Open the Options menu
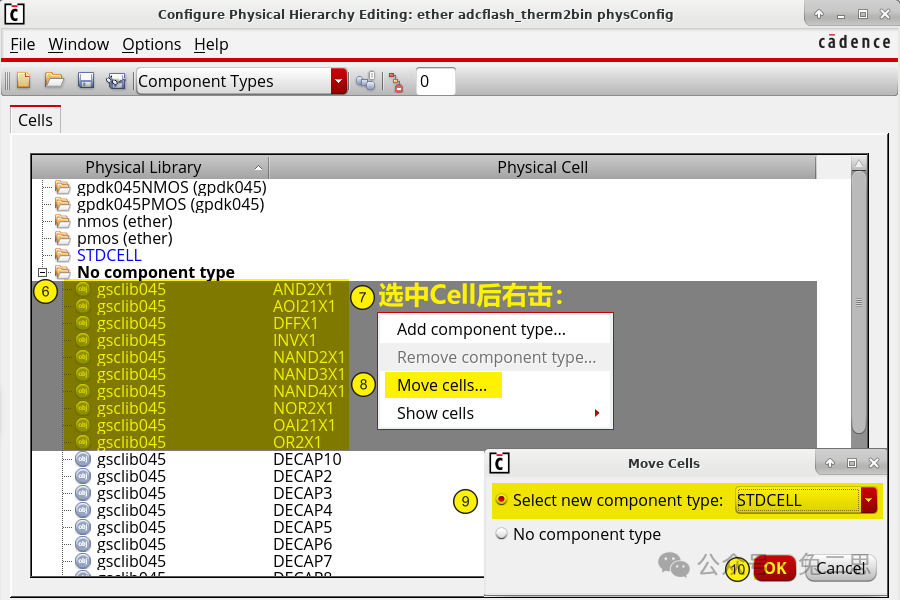Viewport: 900px width, 600px height. click(152, 44)
